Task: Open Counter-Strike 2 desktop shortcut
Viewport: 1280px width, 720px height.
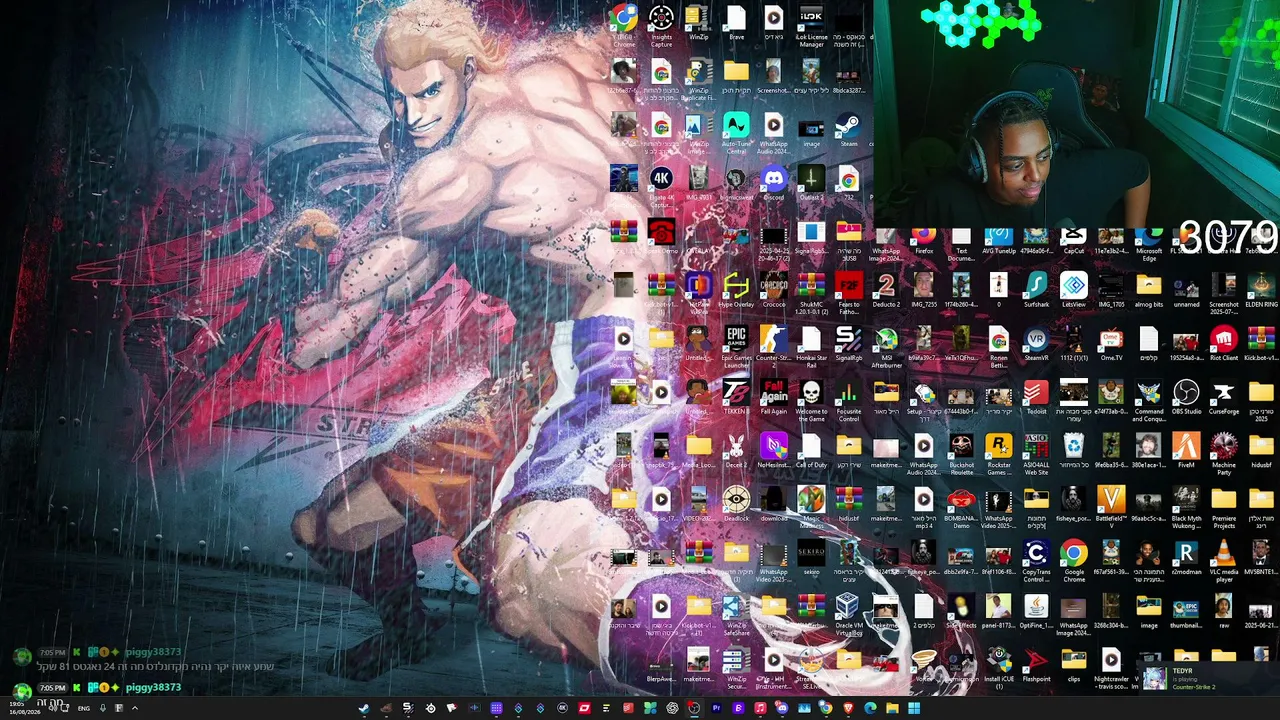Action: pyautogui.click(x=774, y=349)
